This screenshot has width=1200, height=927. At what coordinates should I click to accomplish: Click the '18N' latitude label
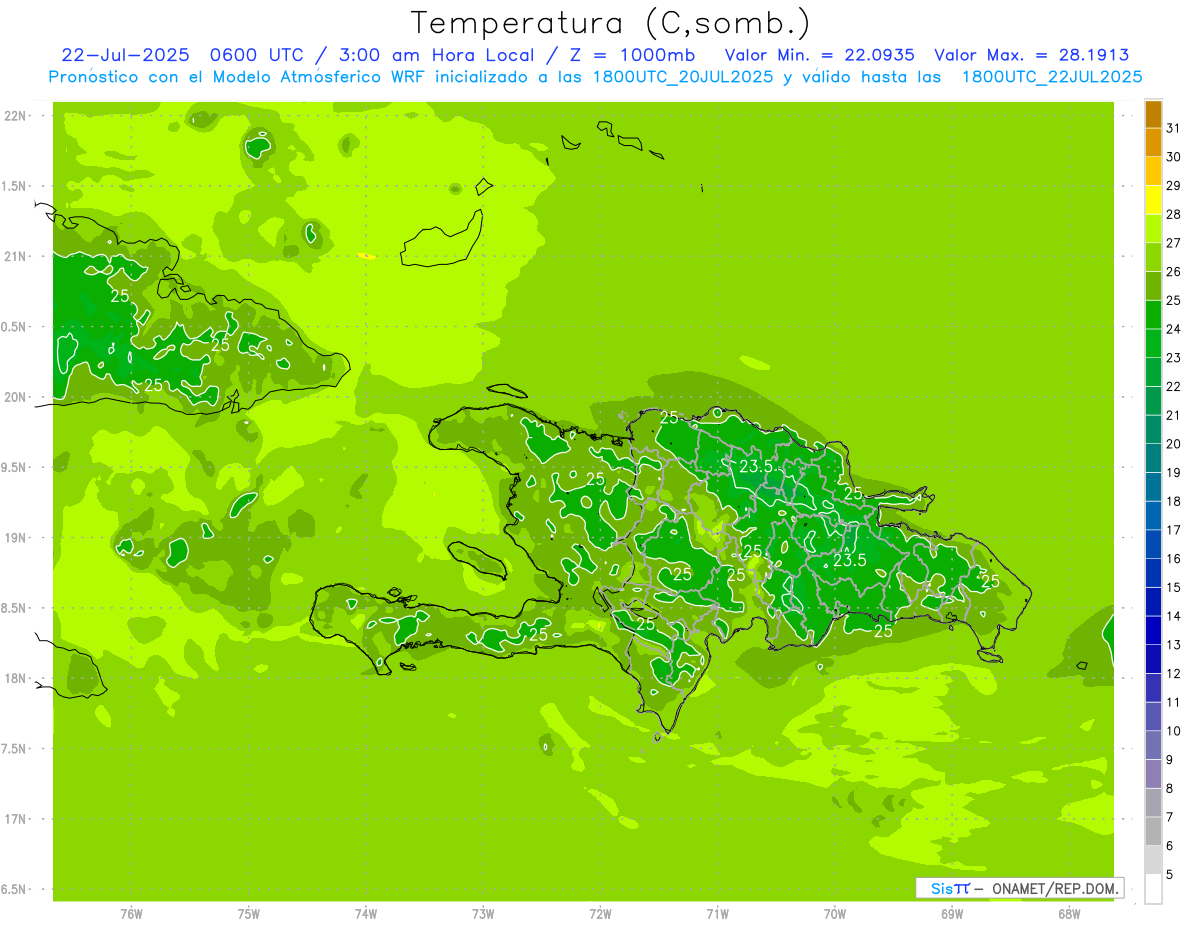point(16,679)
